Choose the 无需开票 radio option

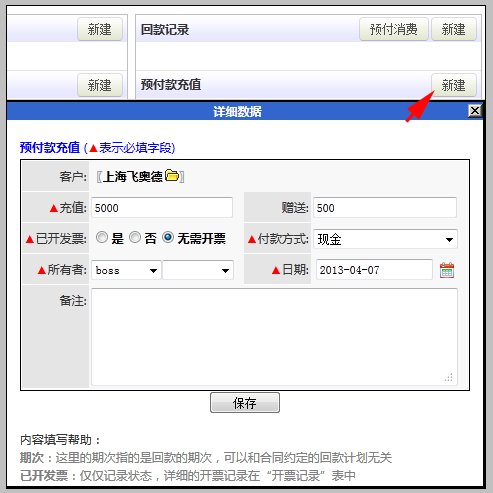click(x=168, y=238)
